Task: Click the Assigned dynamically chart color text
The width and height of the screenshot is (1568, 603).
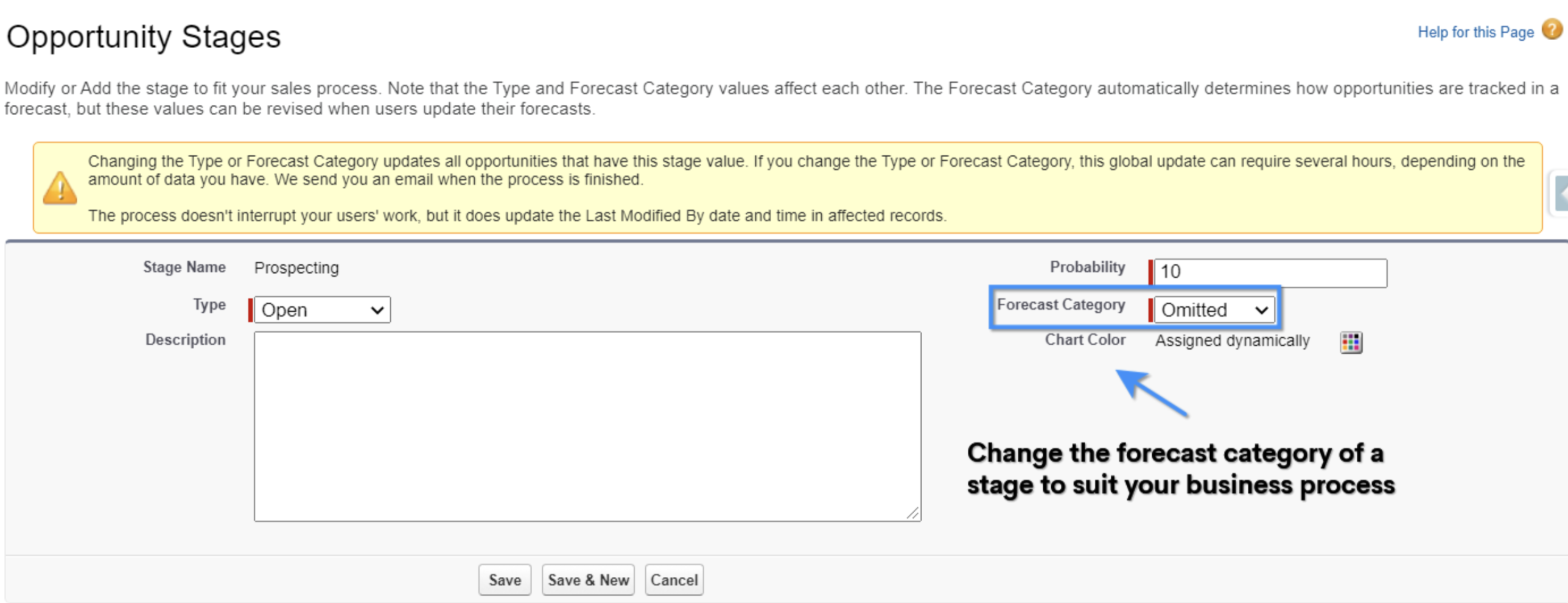Action: click(1232, 340)
